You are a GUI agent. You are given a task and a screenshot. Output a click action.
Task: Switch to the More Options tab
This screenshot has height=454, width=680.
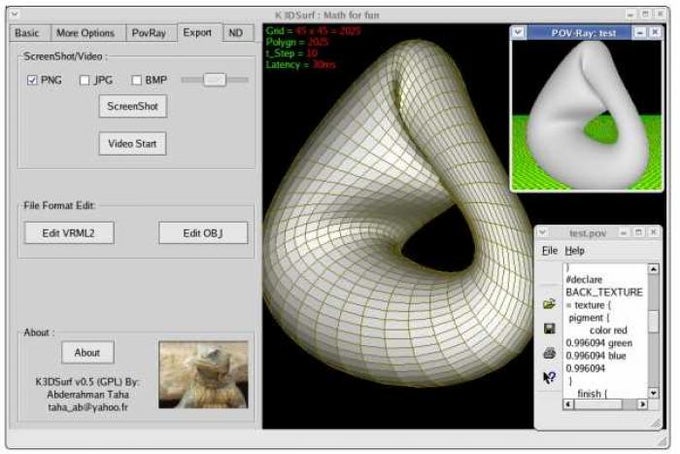click(86, 33)
